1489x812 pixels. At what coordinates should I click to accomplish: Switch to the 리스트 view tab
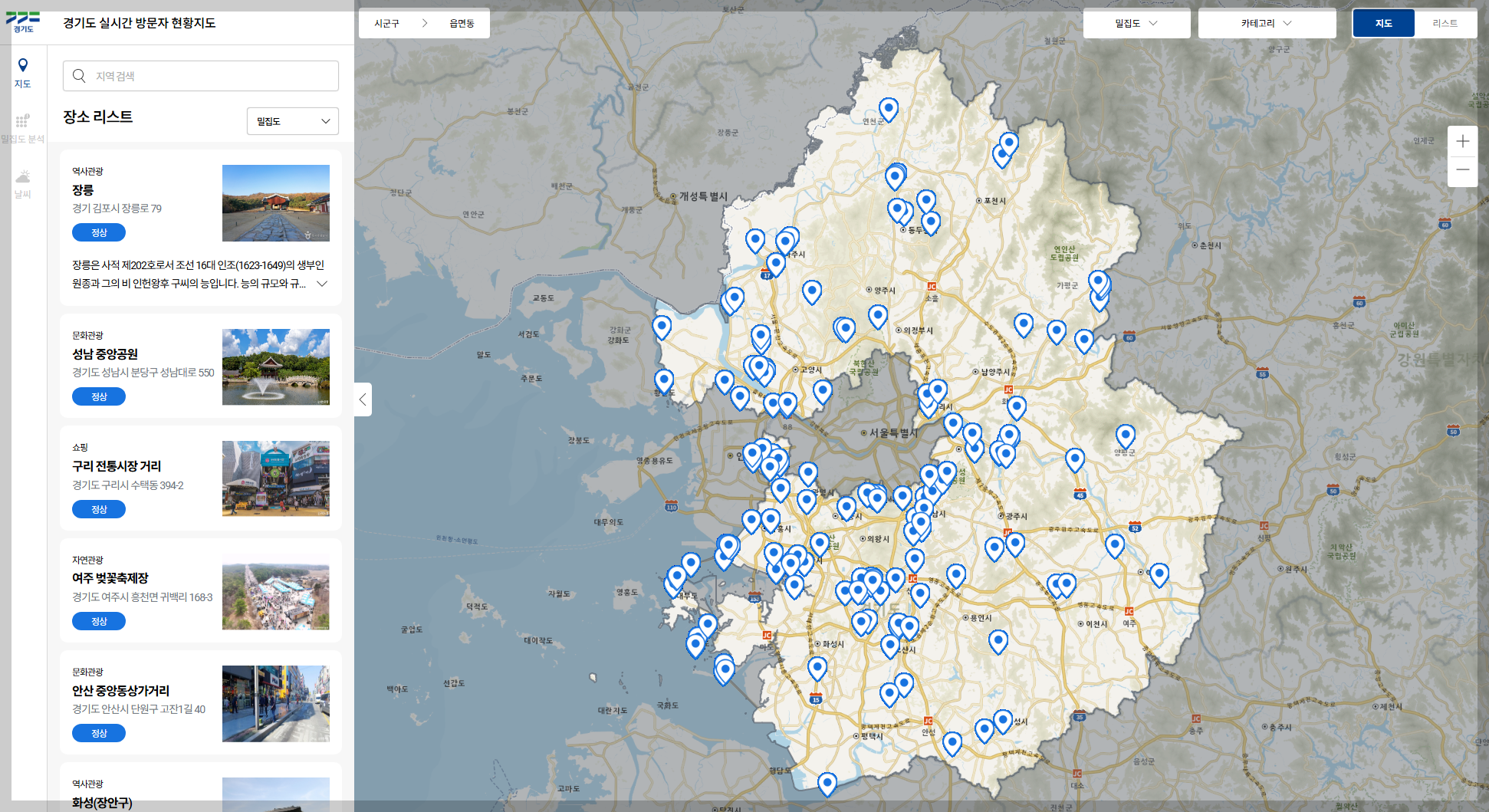[1445, 23]
